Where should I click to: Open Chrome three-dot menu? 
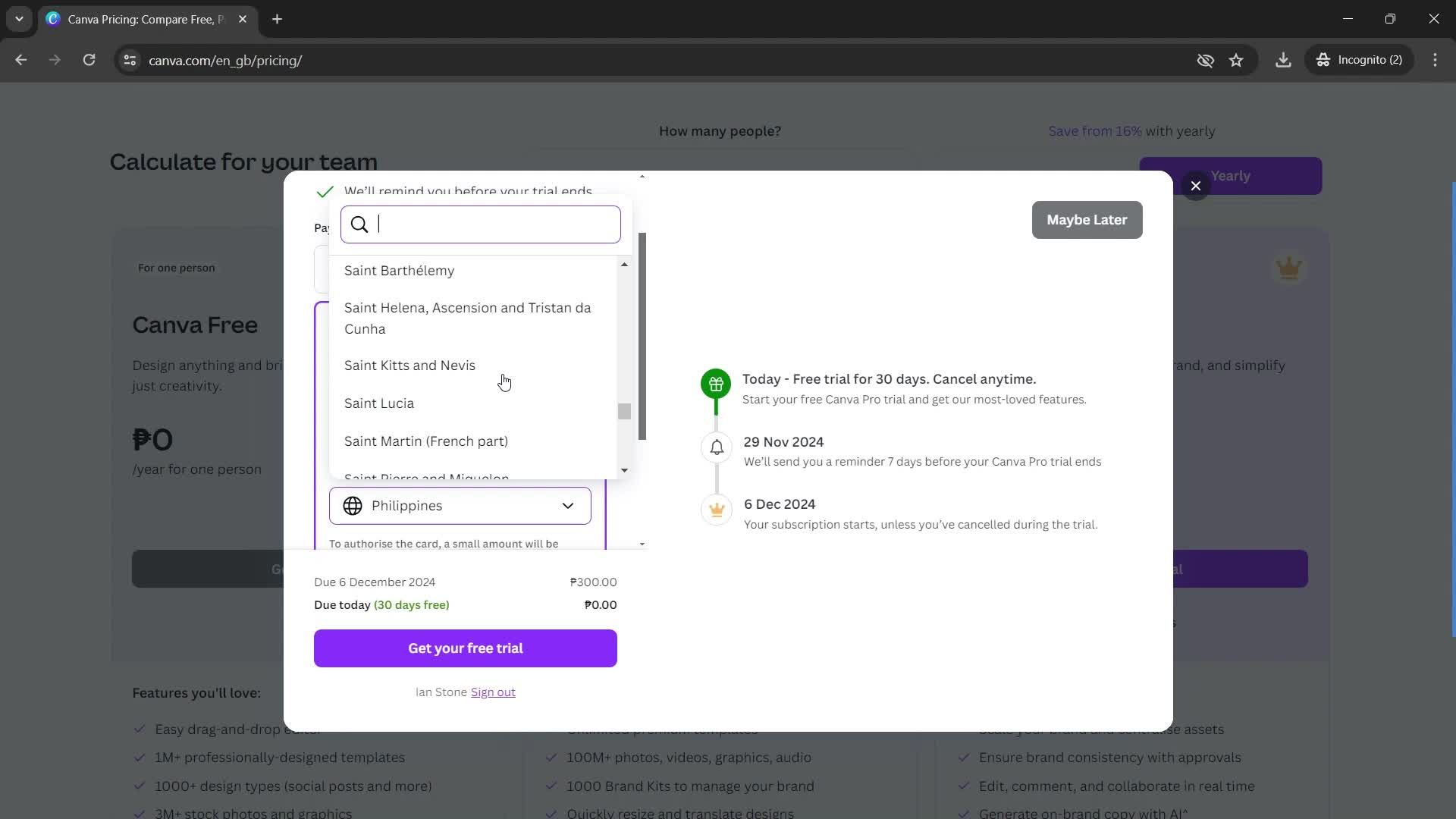pos(1436,60)
